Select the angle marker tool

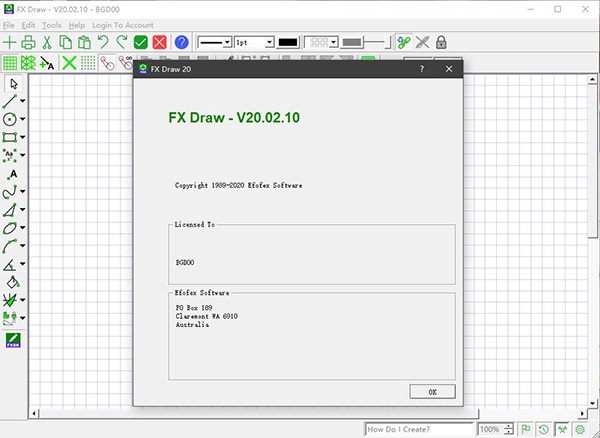[10, 264]
